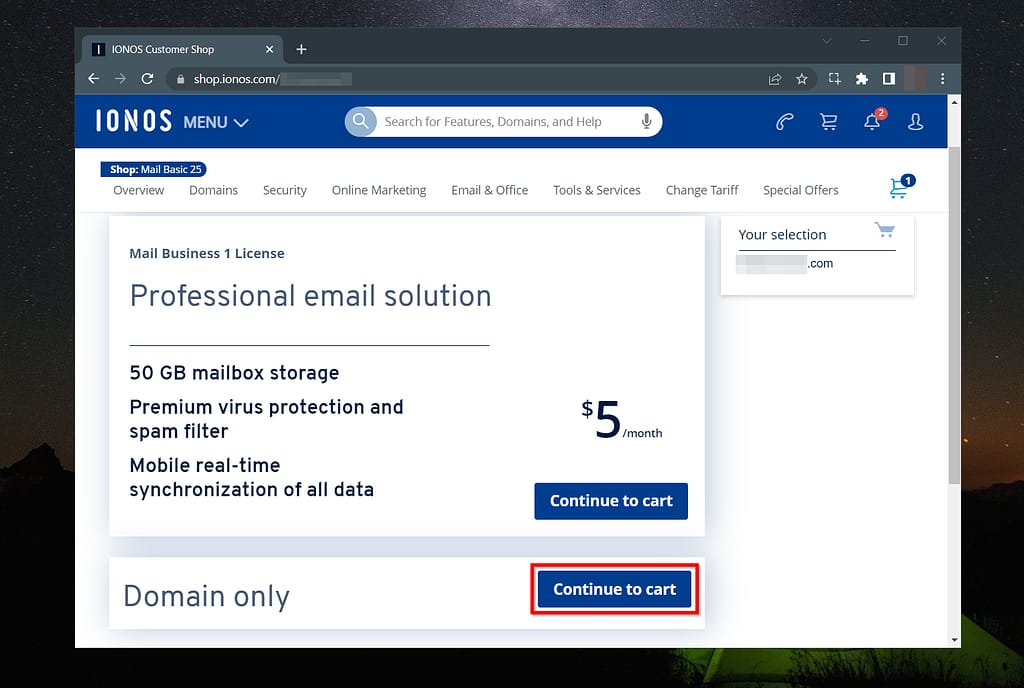Open the Change Tariff tab
The height and width of the screenshot is (688, 1024).
[x=702, y=190]
